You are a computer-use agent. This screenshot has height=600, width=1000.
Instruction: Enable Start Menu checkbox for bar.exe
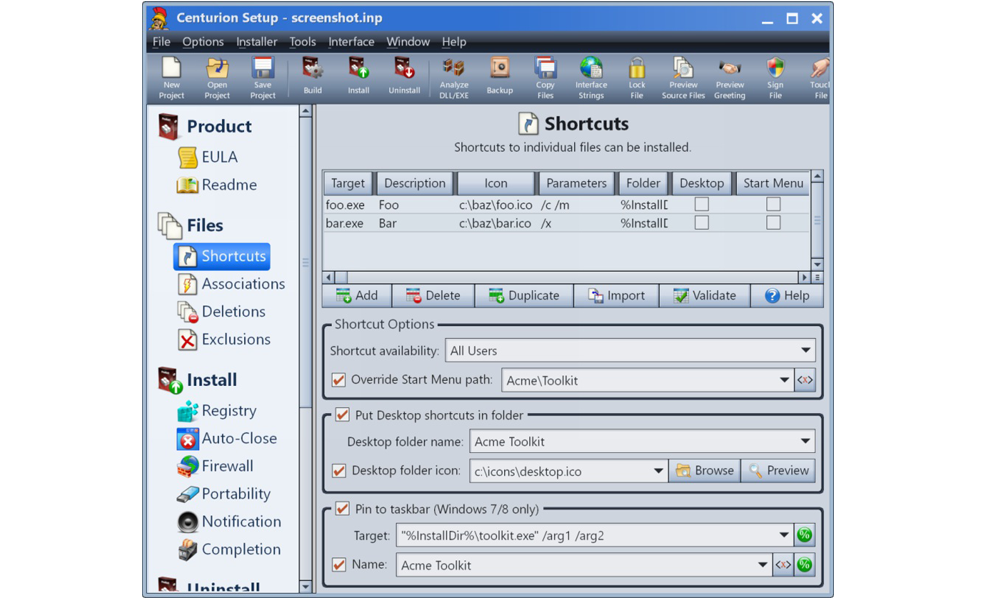pyautogui.click(x=773, y=223)
